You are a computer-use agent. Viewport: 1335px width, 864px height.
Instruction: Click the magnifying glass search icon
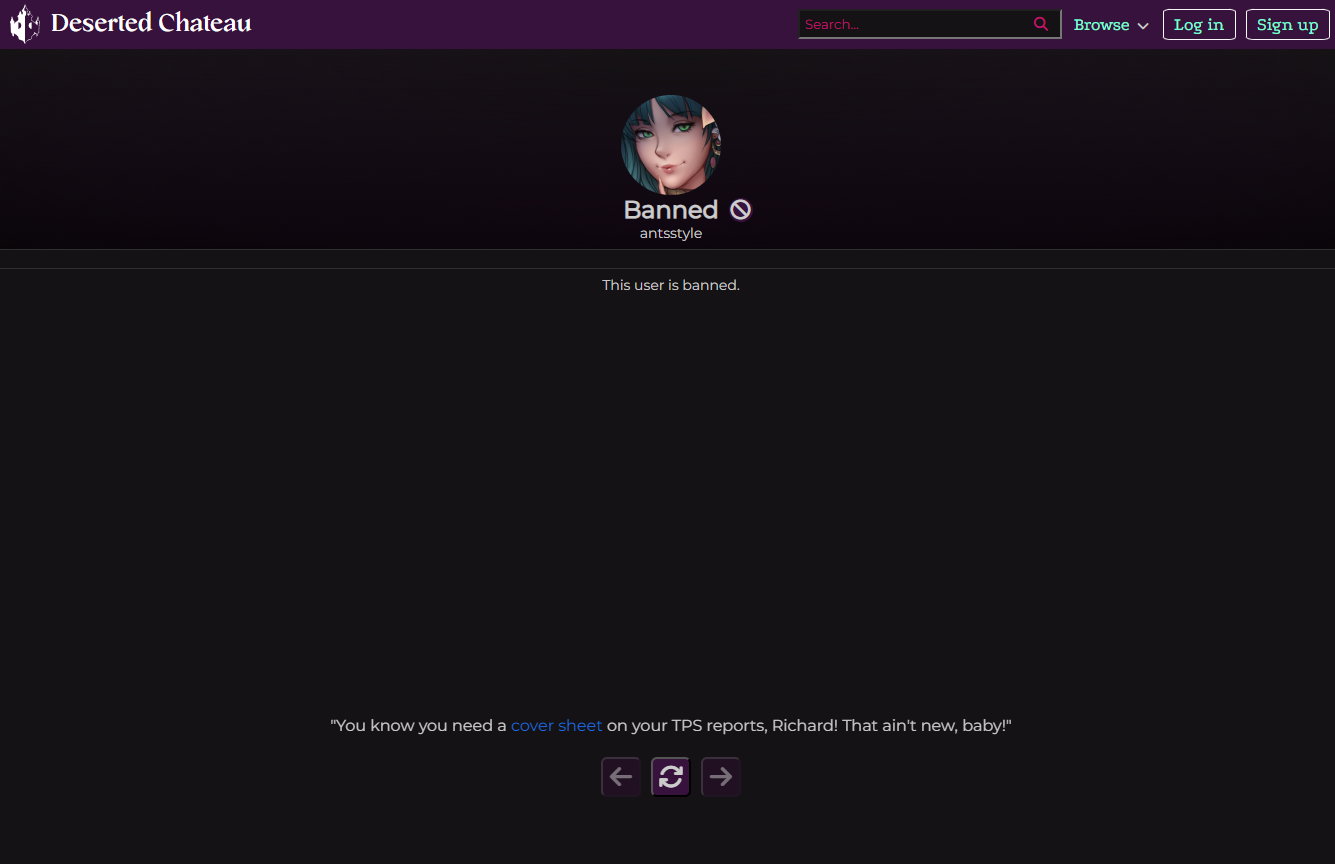tap(1041, 24)
